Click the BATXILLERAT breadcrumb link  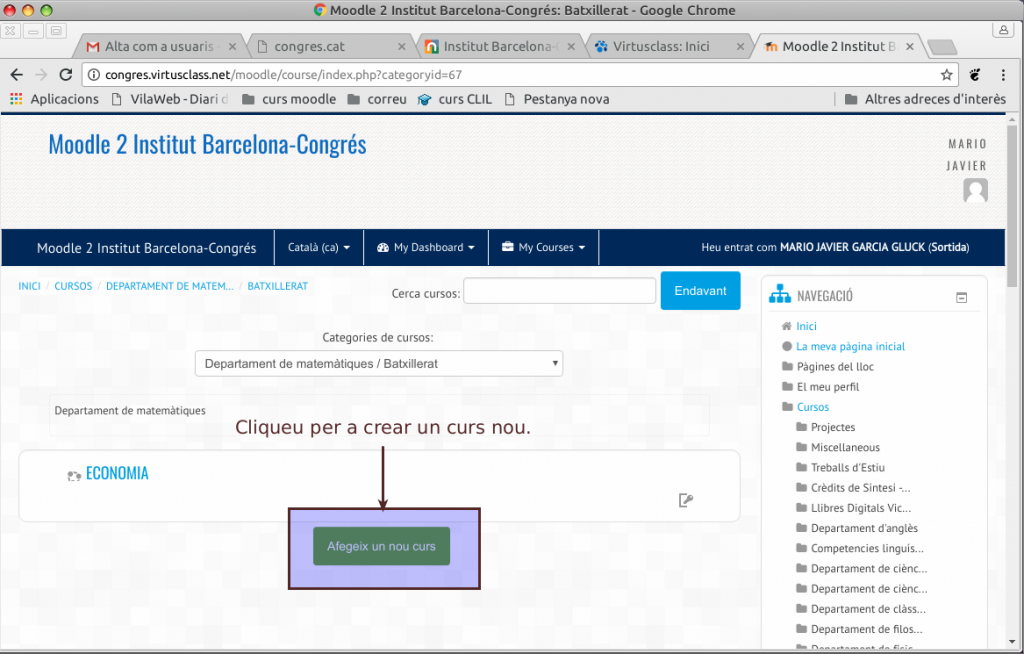pyautogui.click(x=278, y=286)
